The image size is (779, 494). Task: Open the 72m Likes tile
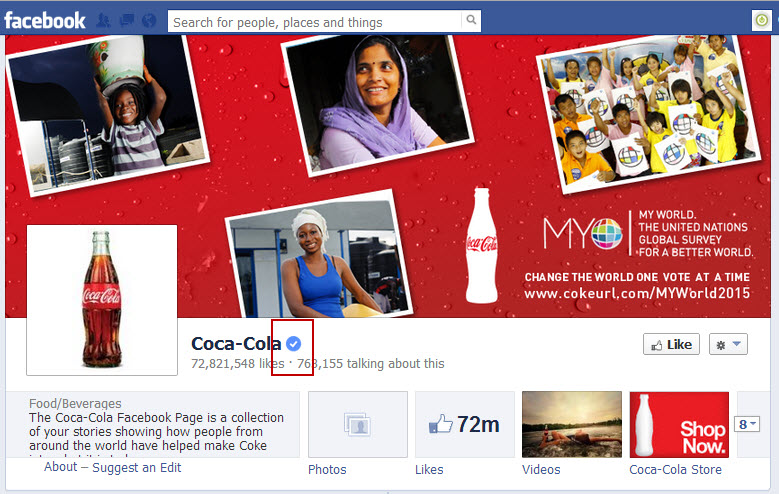click(465, 424)
